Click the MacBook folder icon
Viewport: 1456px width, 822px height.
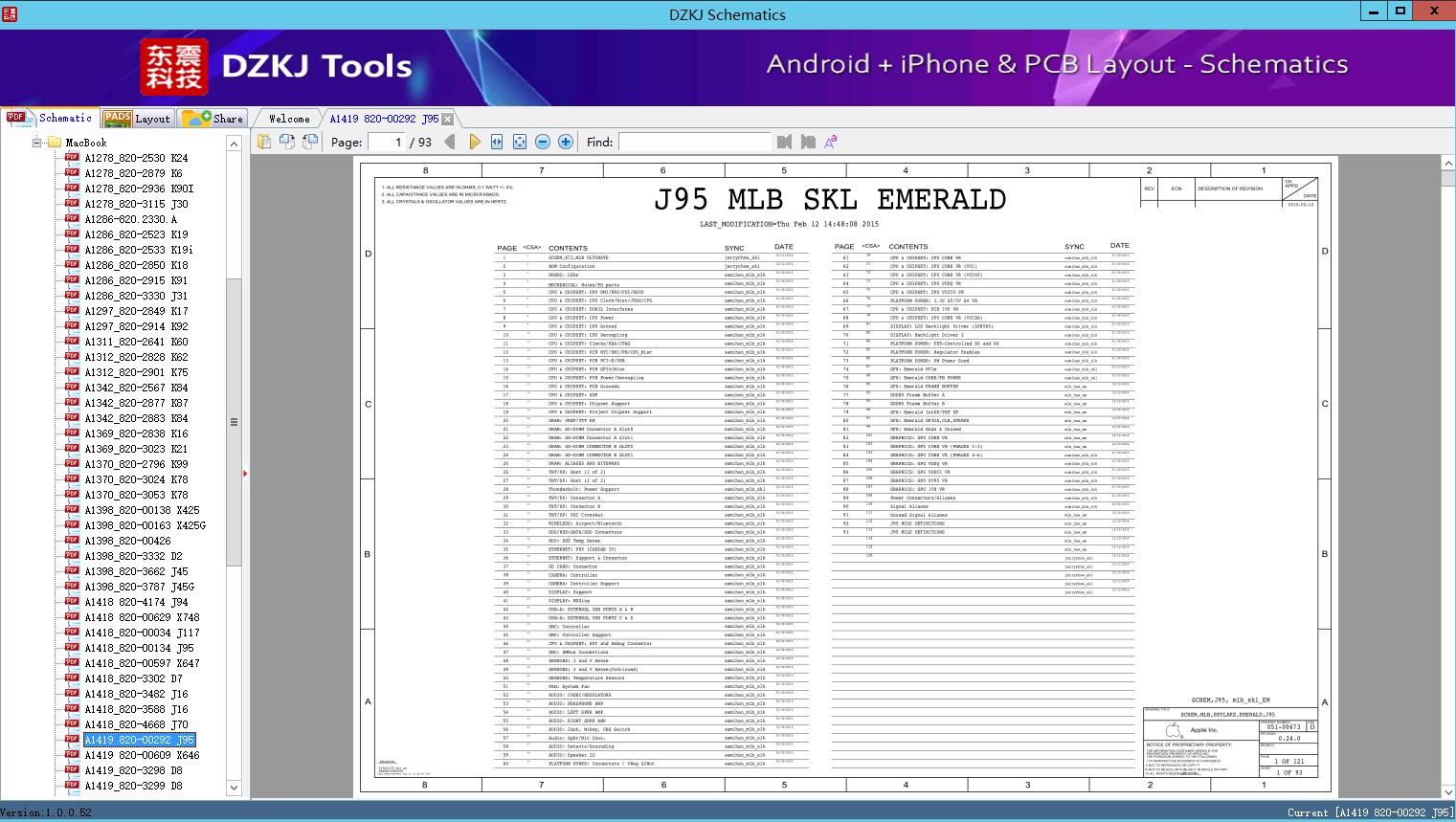point(54,142)
